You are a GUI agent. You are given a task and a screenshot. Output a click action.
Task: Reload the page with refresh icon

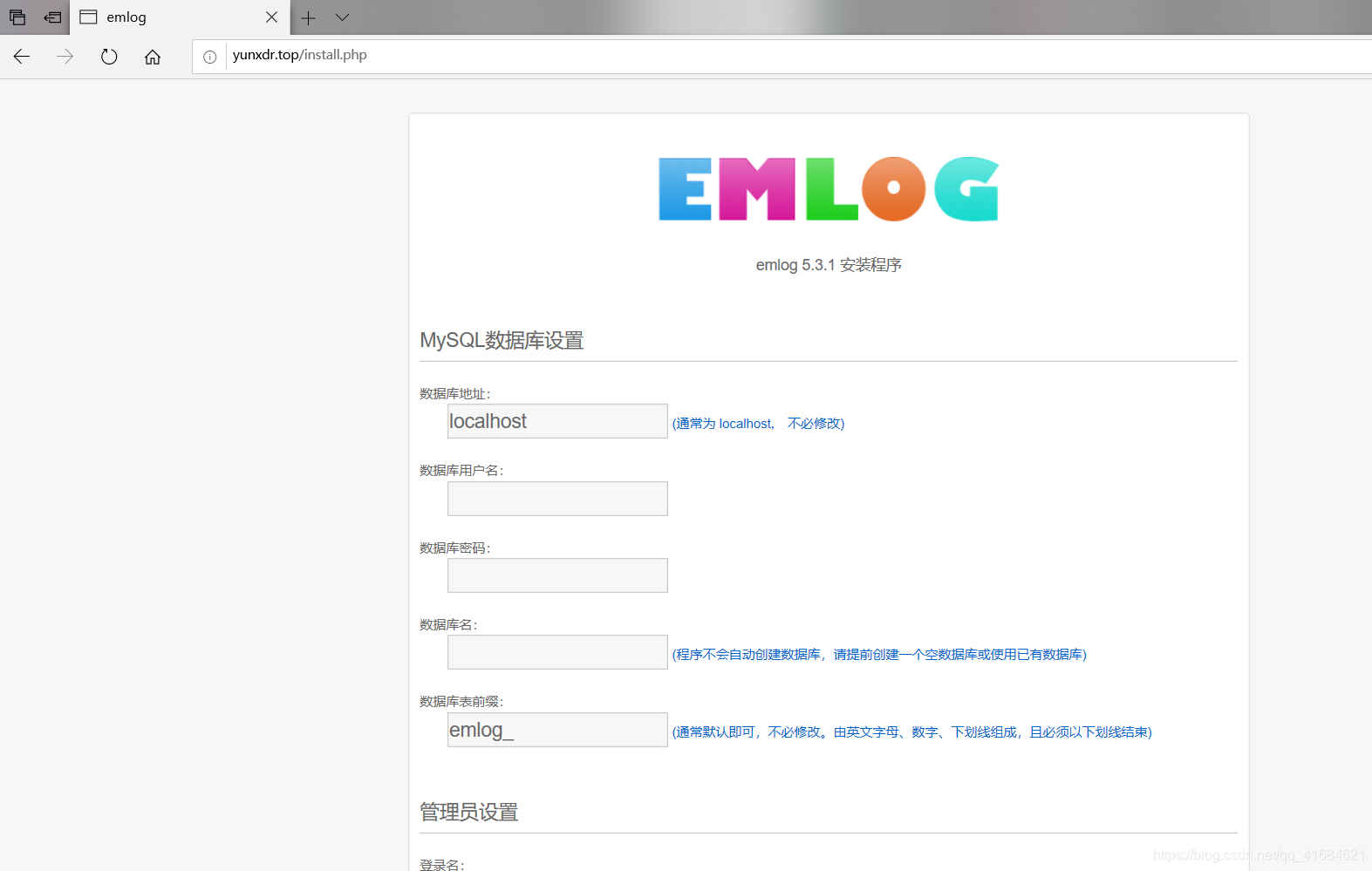109,57
